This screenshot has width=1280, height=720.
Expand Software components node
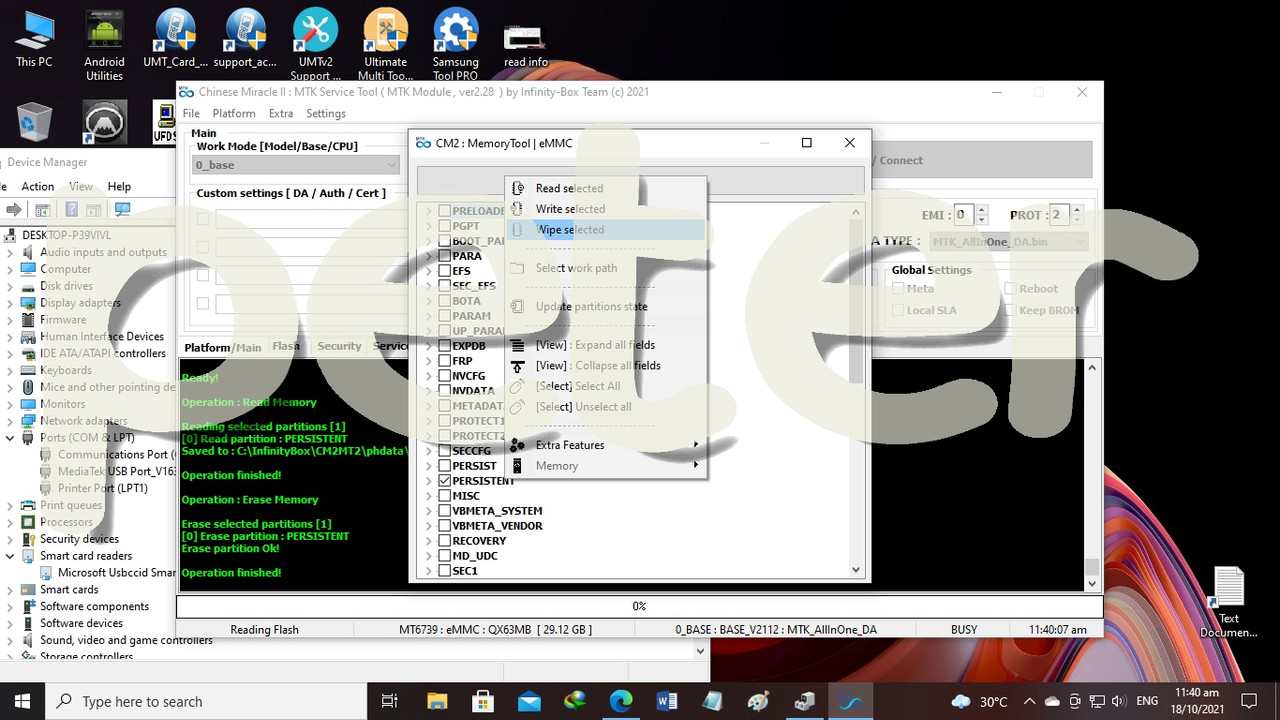pyautogui.click(x=10, y=607)
